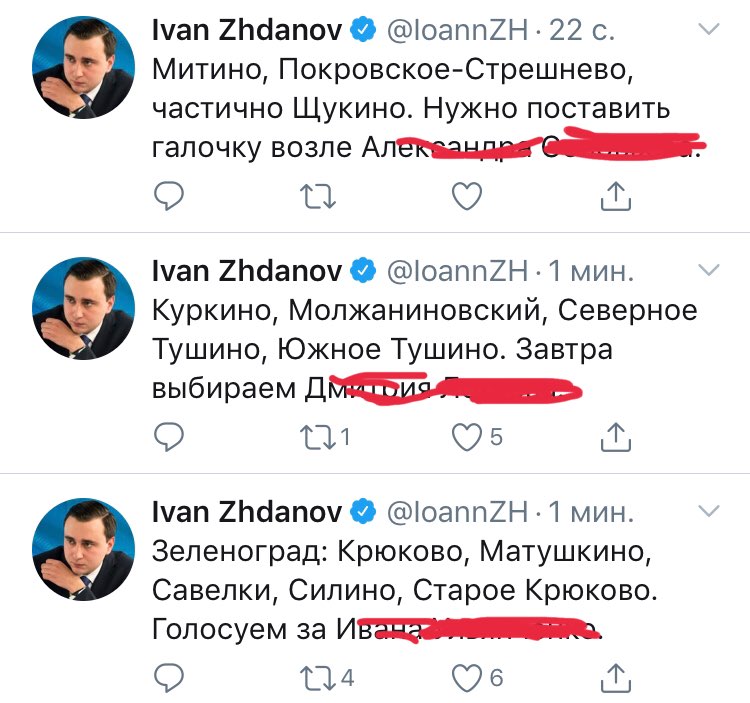Reply to the Зеленоград tweet

coord(170,678)
